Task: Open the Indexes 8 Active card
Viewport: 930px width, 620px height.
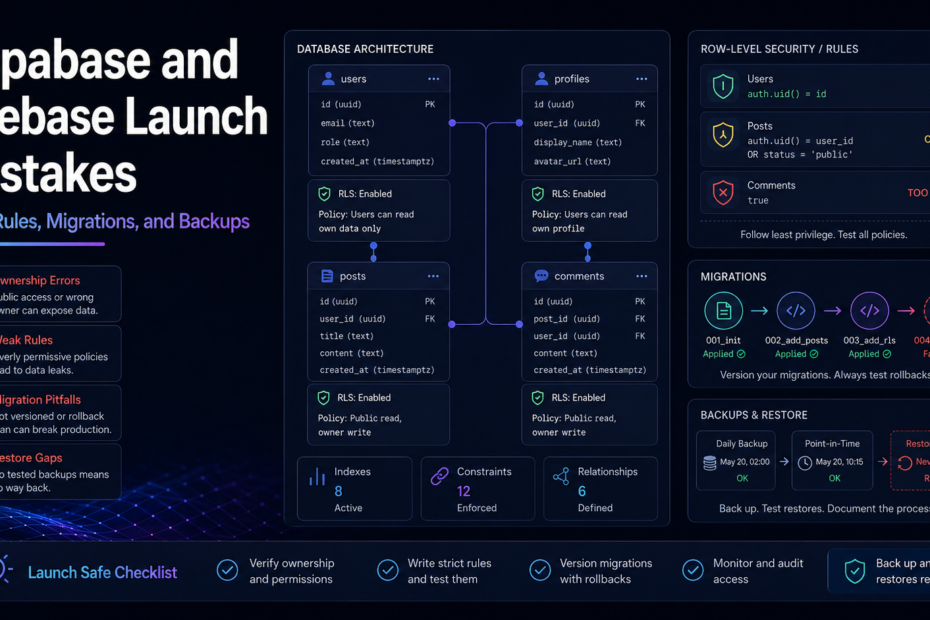Action: click(355, 489)
